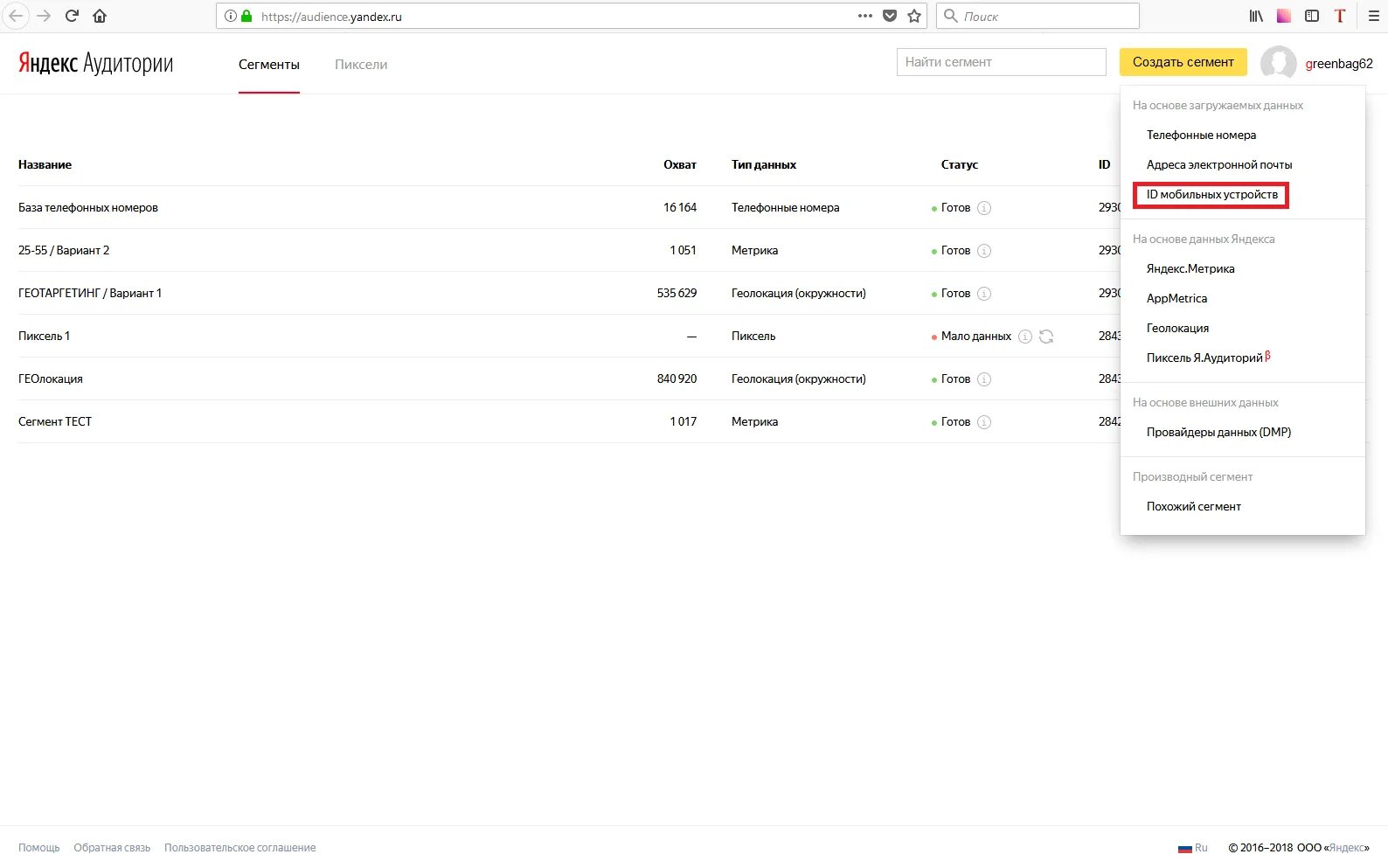Screen dimensions: 1388x868
Task: Refresh the Пиксель 1 segment status
Action: coord(1046,337)
